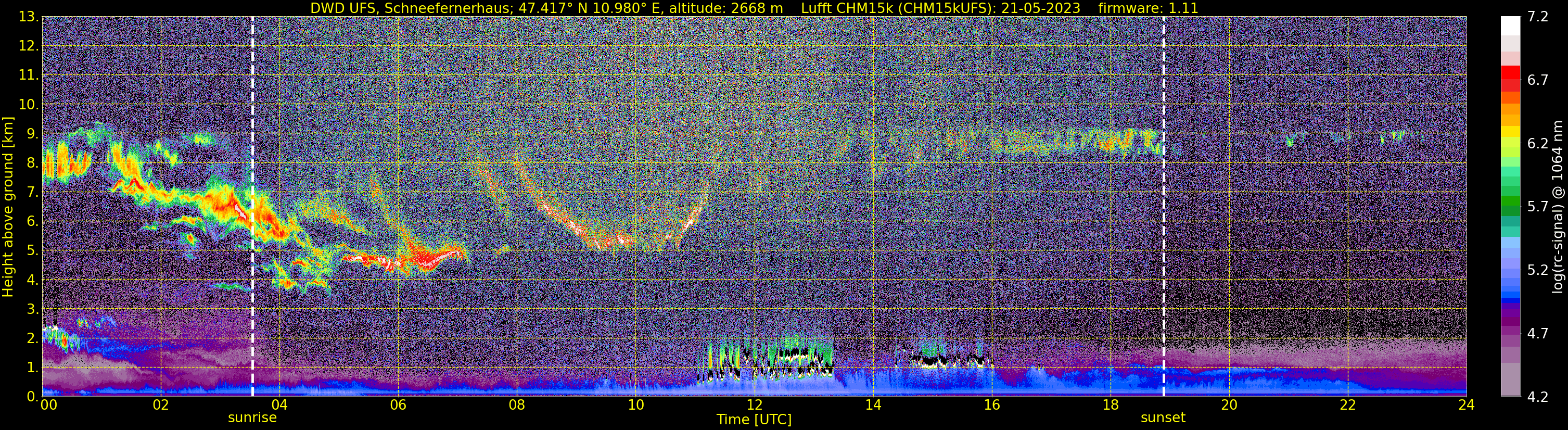Select the 'sunrise' label below the axis

point(252,418)
